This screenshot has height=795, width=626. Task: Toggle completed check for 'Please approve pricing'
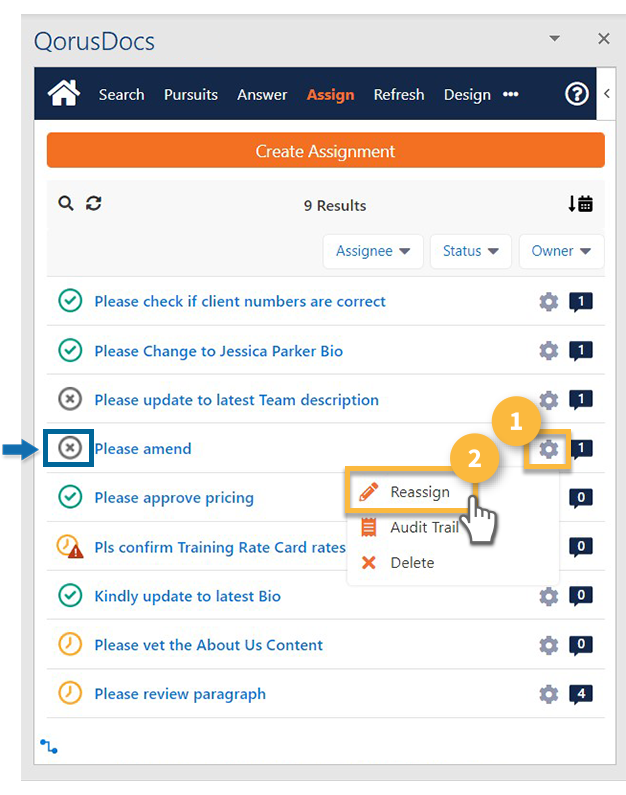point(69,498)
